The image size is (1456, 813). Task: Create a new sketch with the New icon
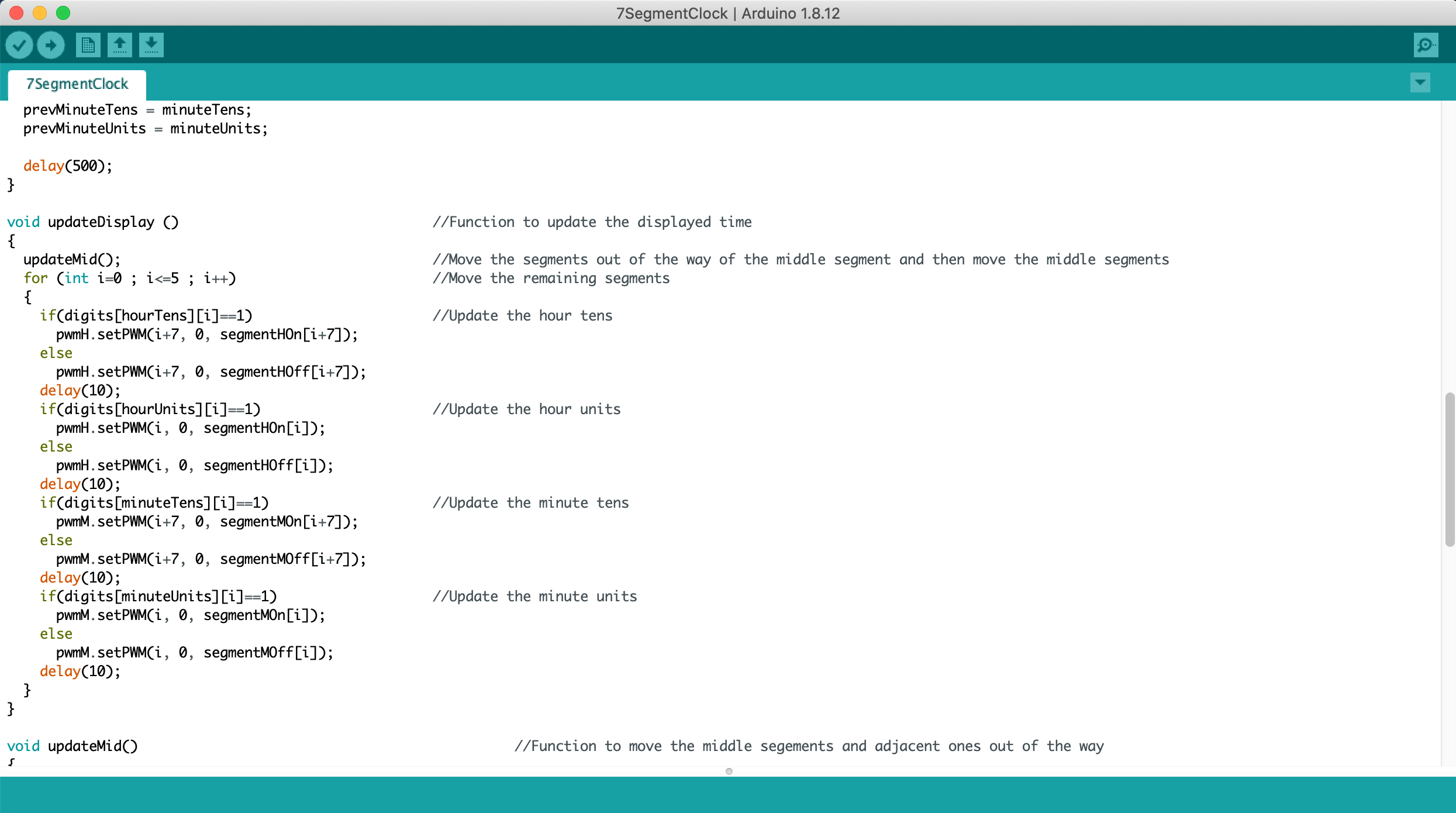tap(88, 45)
